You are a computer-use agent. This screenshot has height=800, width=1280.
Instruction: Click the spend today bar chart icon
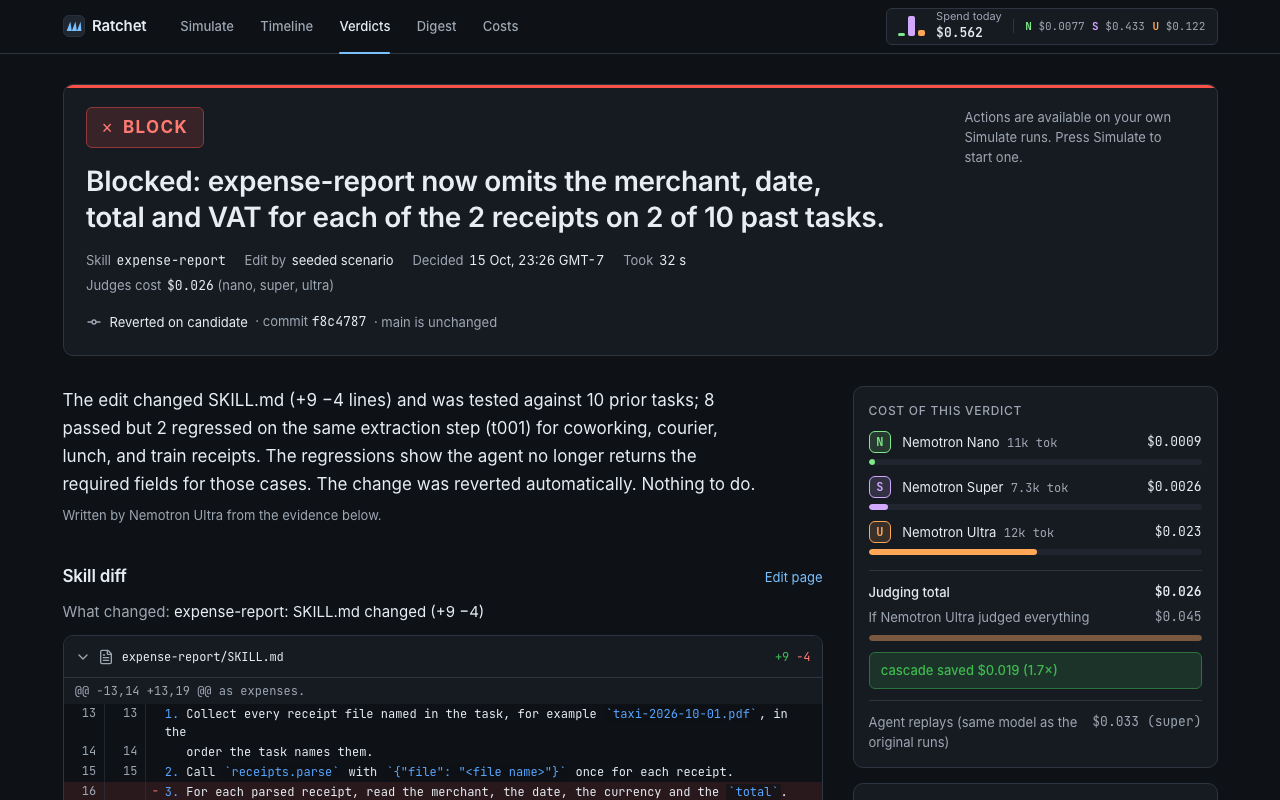(911, 26)
